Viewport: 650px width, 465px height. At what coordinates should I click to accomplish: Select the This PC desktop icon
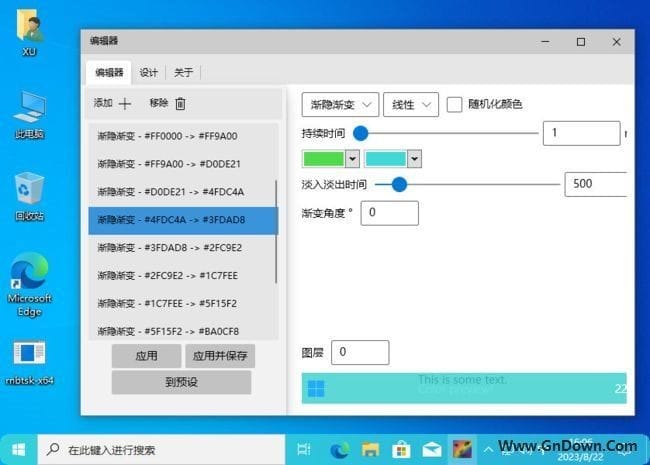[x=29, y=115]
